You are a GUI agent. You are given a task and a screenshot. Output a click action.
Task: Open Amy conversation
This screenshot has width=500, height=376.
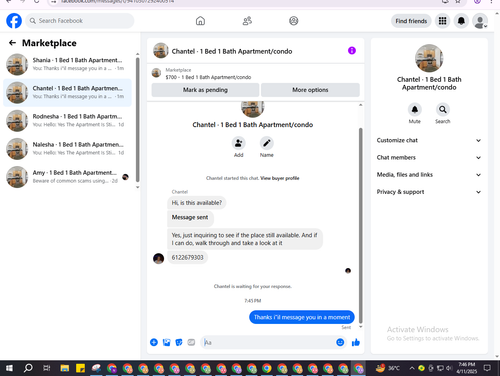point(68,177)
